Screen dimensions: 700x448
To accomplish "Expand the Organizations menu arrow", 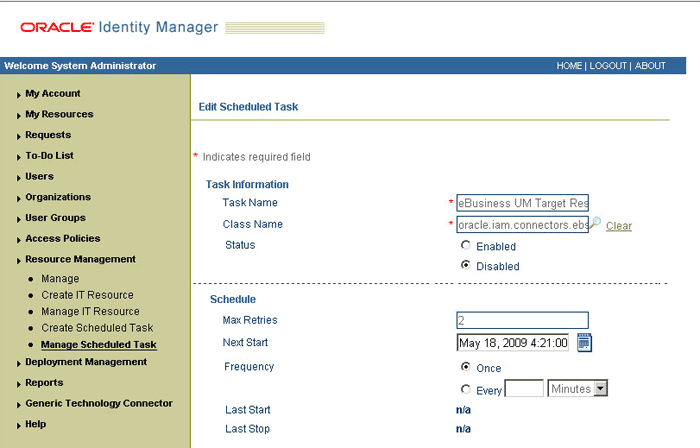I will coord(19,199).
